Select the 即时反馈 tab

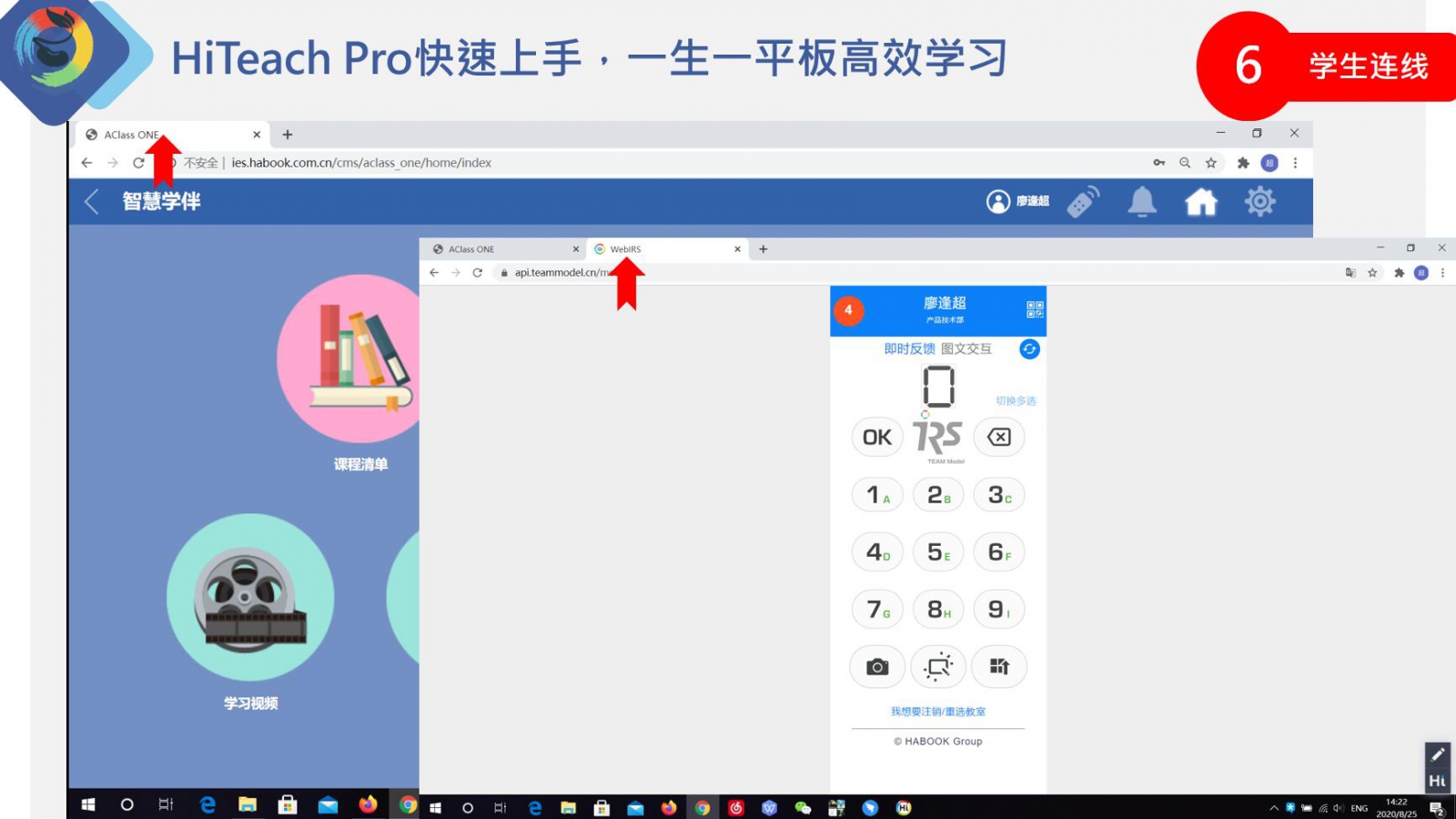coord(909,349)
